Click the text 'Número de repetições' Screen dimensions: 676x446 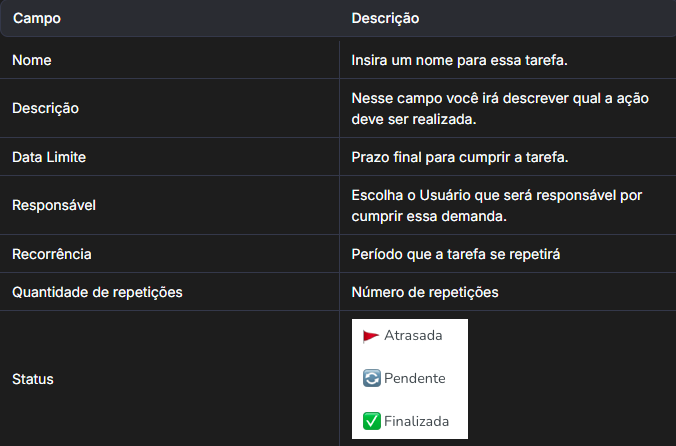(424, 292)
